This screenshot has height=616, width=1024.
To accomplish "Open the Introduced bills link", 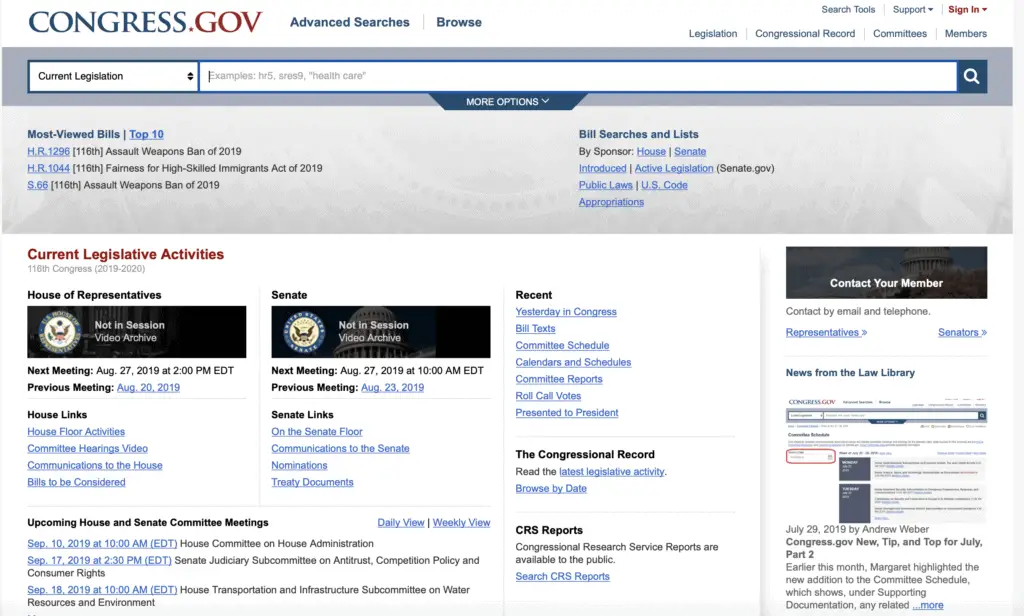I will (602, 169).
